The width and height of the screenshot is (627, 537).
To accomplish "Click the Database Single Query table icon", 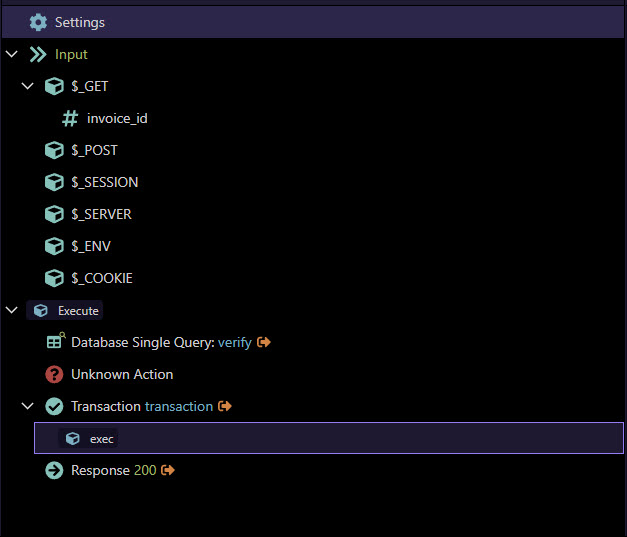I will pos(56,341).
